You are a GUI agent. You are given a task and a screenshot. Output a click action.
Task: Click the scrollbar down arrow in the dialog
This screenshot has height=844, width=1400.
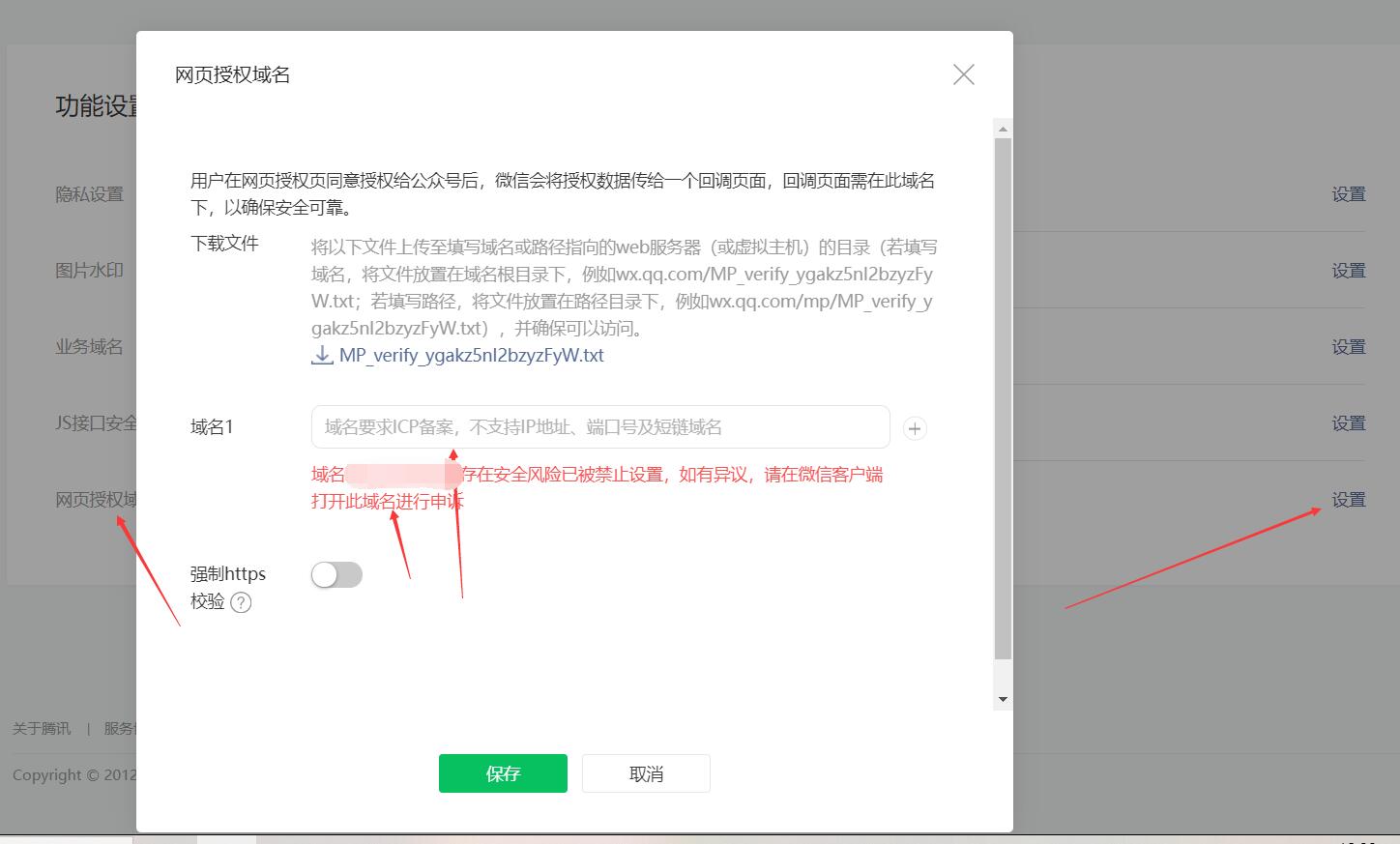(1003, 699)
